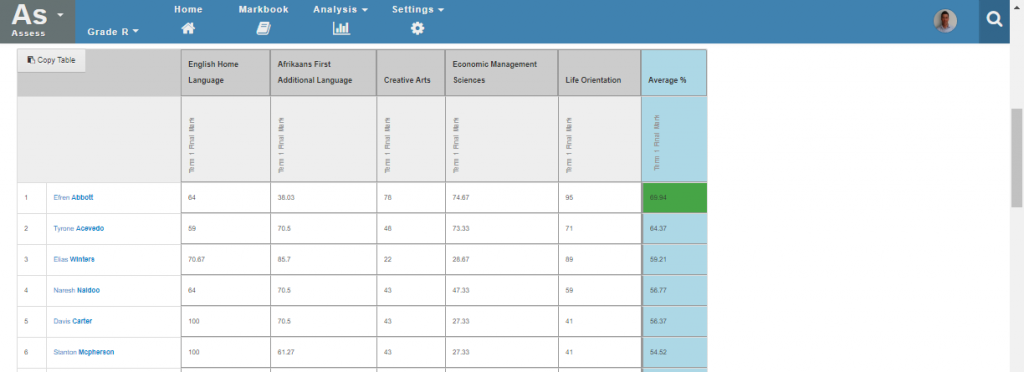Image resolution: width=1024 pixels, height=372 pixels.
Task: Click the Creative Arts column header
Action: pyautogui.click(x=411, y=72)
